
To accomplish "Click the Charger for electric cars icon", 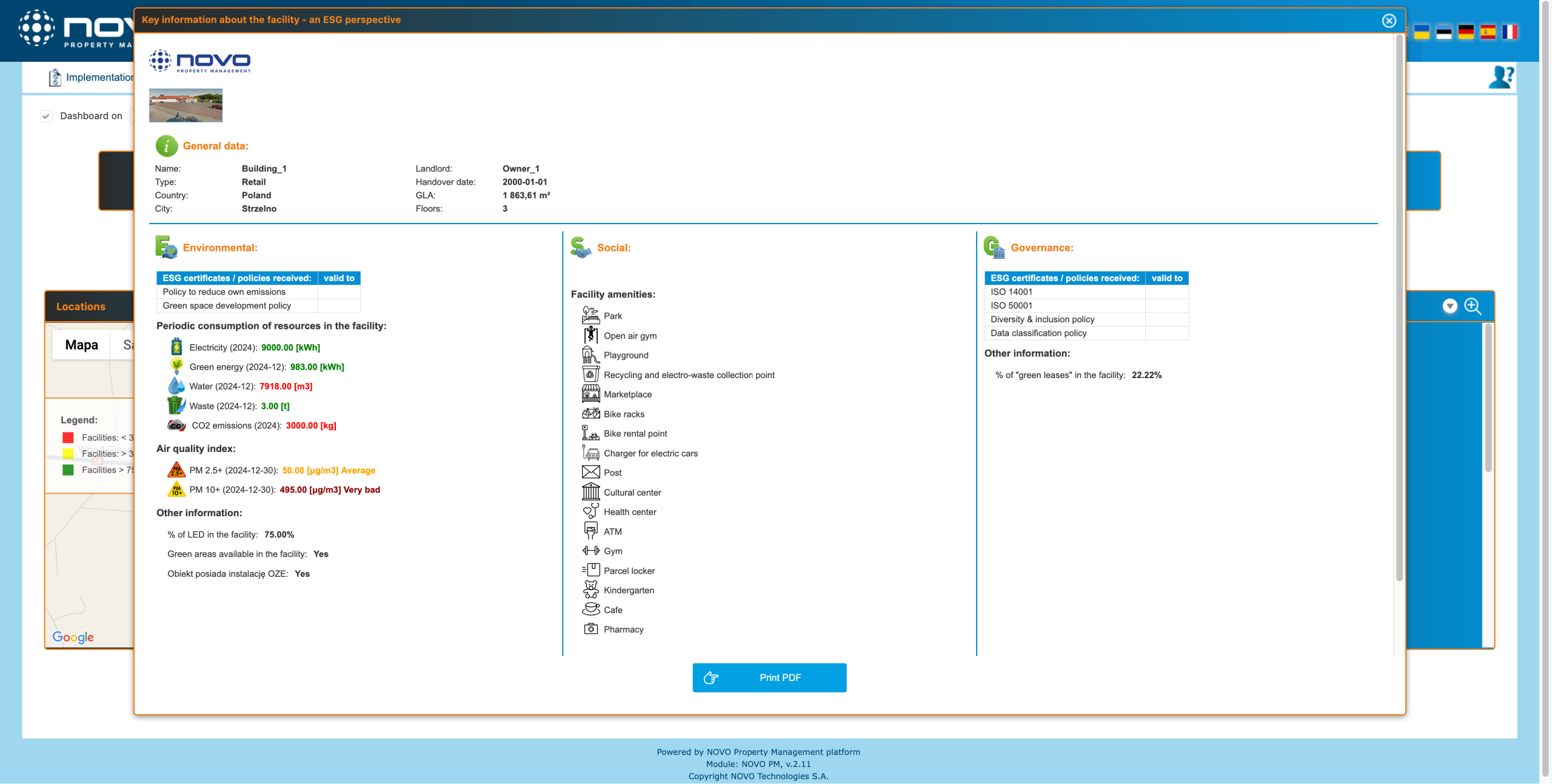I will [590, 453].
